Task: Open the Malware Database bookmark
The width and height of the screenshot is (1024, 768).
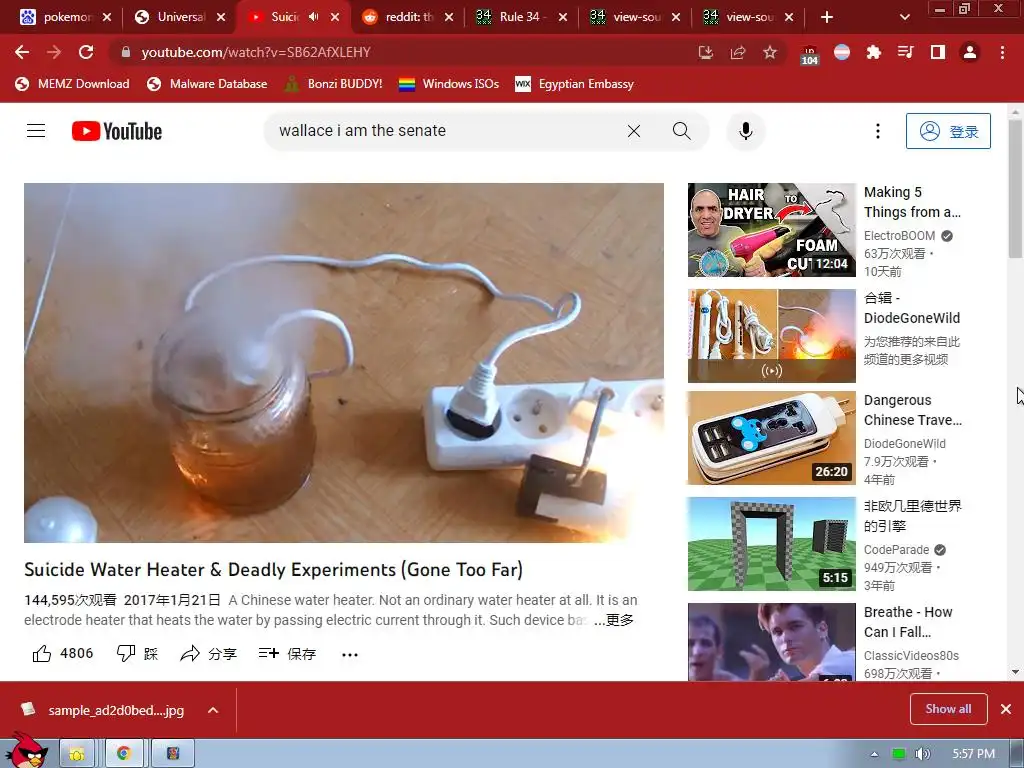Action: 207,84
